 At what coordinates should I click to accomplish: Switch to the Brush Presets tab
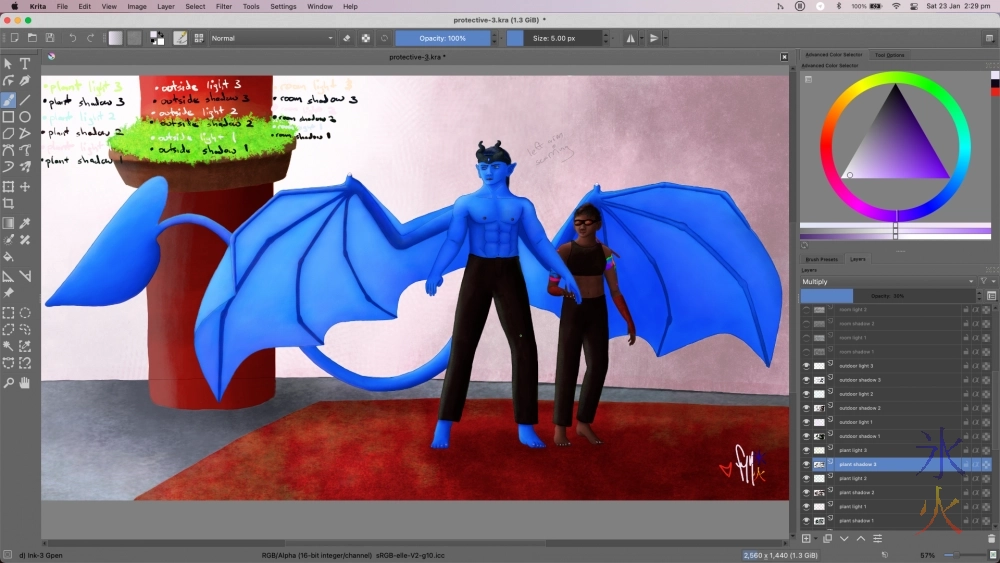pos(822,259)
